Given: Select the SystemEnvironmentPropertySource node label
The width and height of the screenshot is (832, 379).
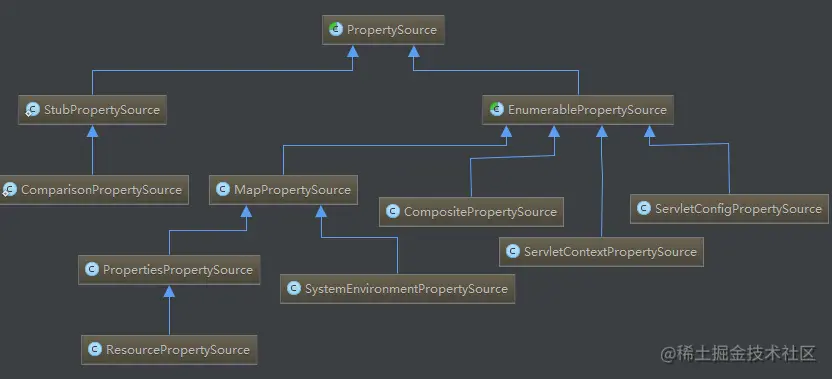Looking at the screenshot, I should (406, 289).
